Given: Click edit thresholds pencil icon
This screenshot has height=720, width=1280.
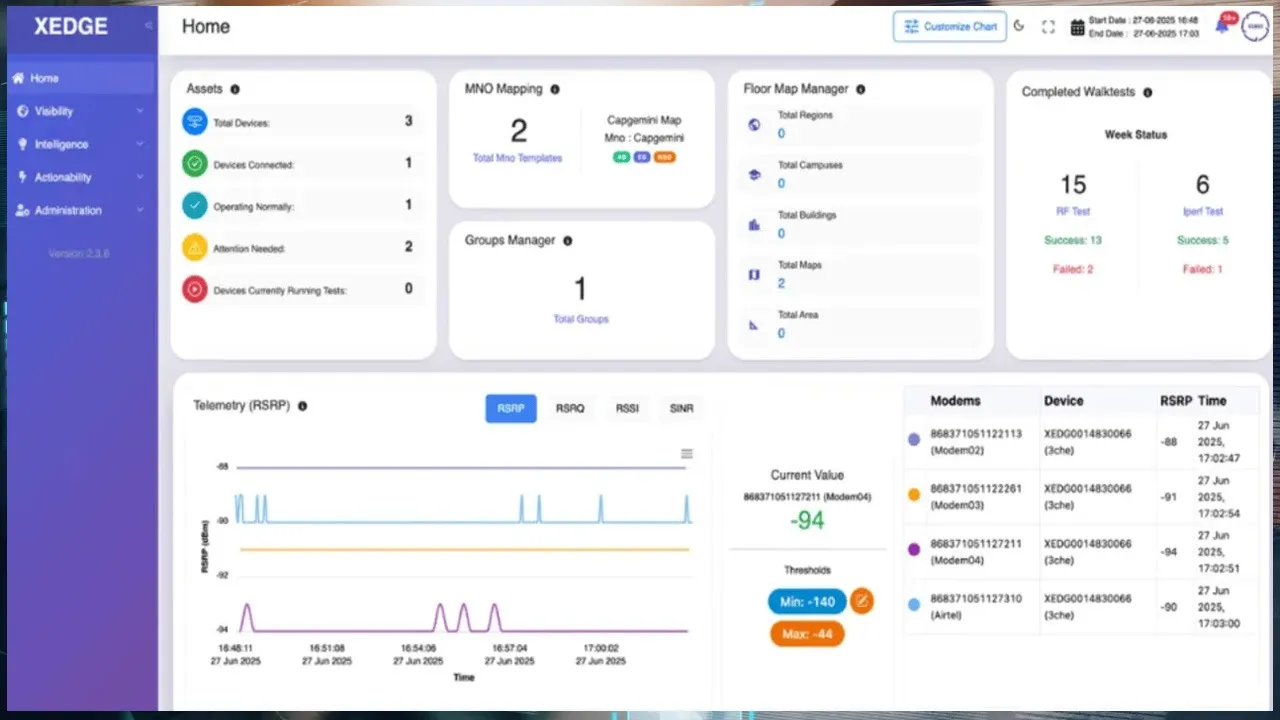Looking at the screenshot, I should coord(861,601).
